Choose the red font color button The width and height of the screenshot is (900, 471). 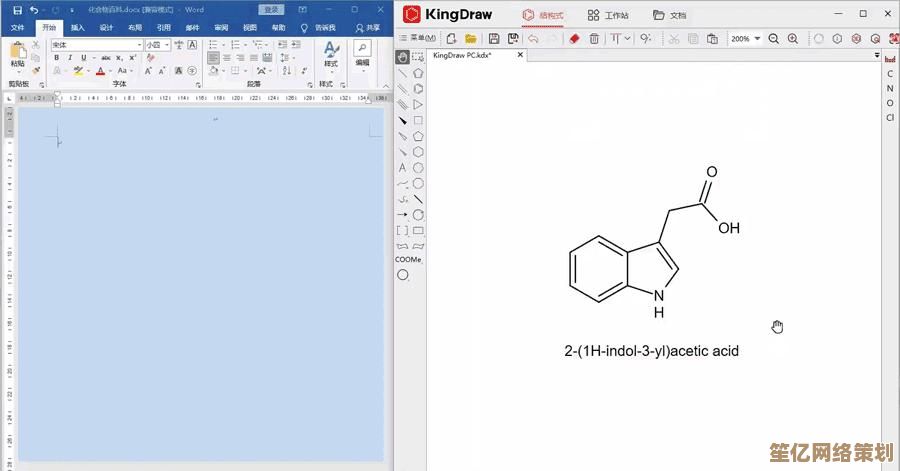99,71
